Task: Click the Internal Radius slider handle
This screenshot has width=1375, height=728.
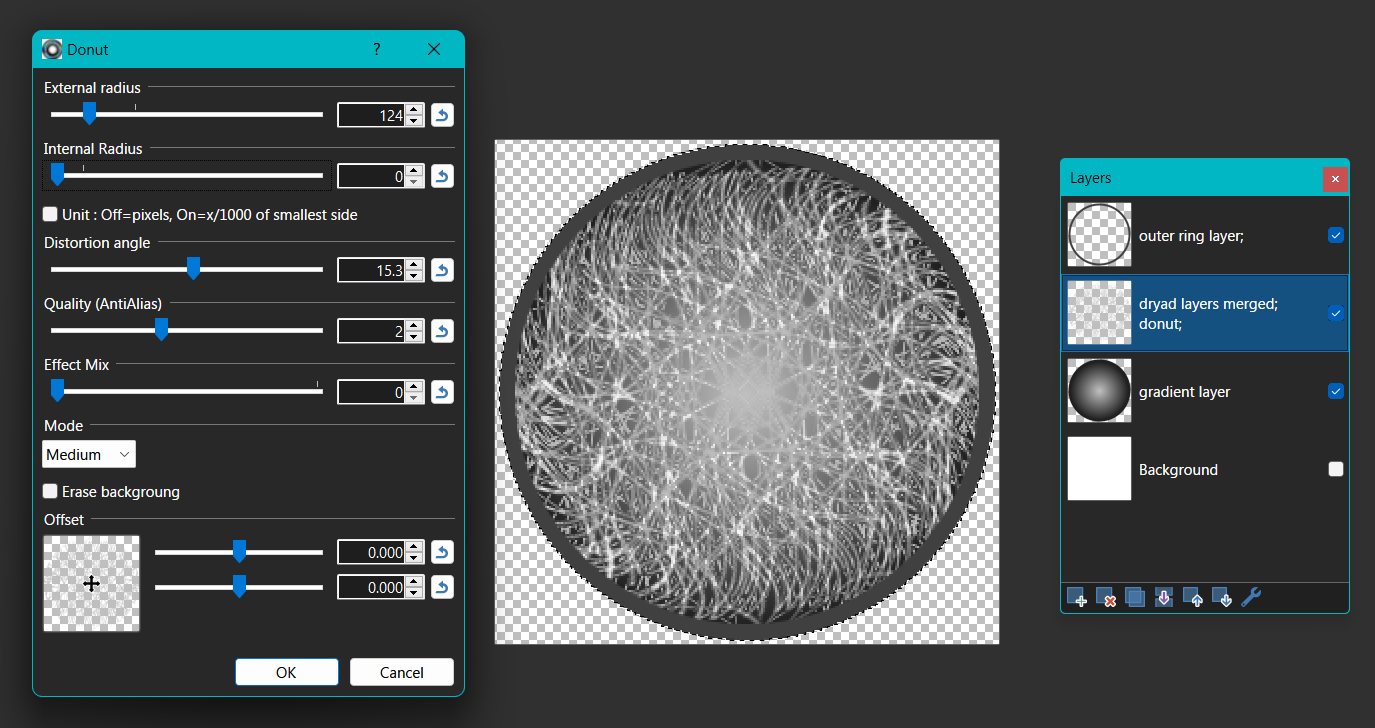Action: point(57,175)
